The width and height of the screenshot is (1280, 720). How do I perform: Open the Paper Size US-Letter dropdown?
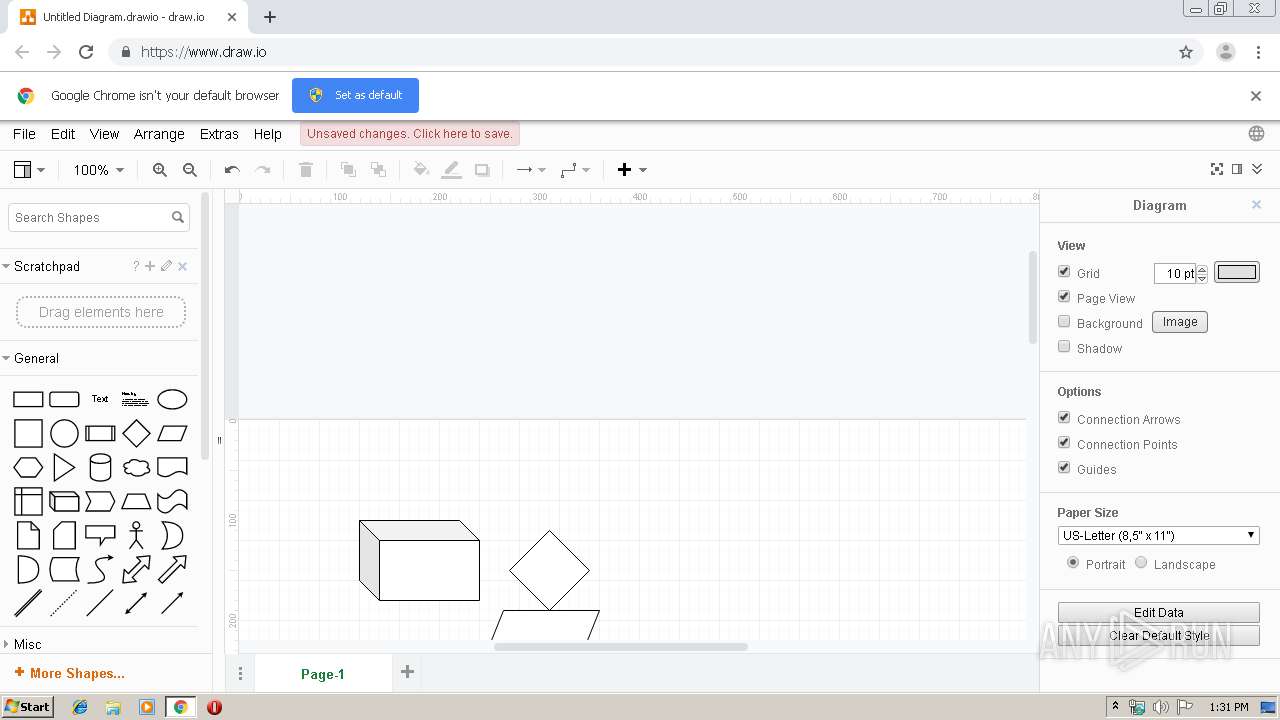pyautogui.click(x=1158, y=535)
